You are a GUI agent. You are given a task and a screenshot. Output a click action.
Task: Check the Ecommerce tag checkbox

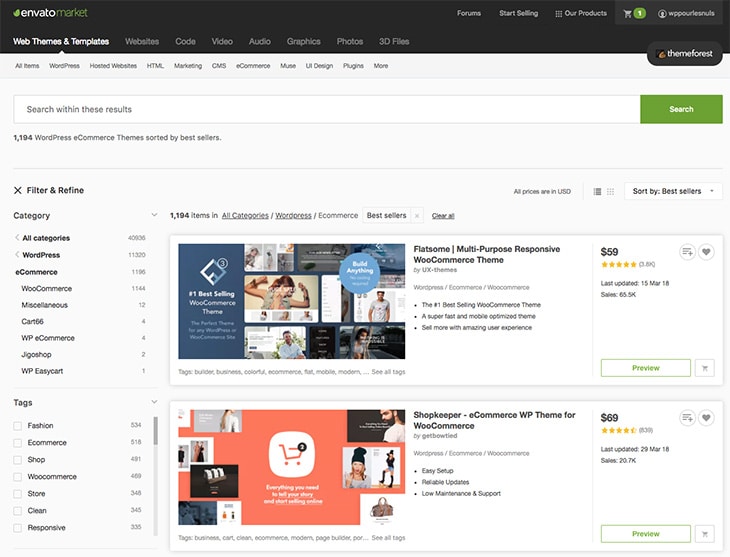coord(18,443)
